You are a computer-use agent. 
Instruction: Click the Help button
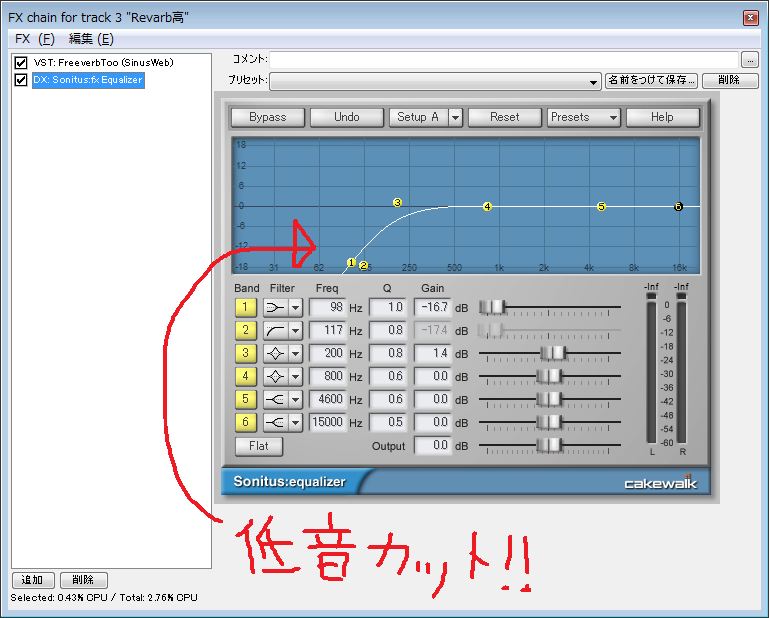[662, 117]
